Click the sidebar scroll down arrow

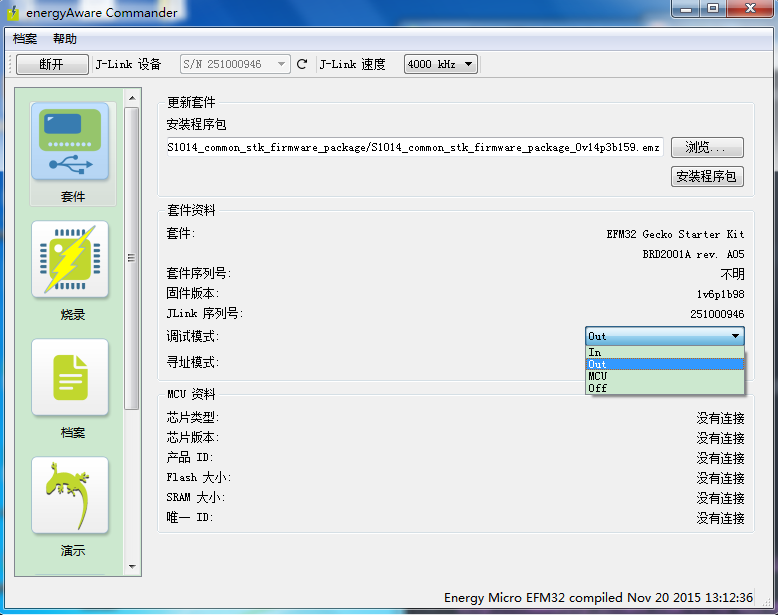tap(132, 566)
